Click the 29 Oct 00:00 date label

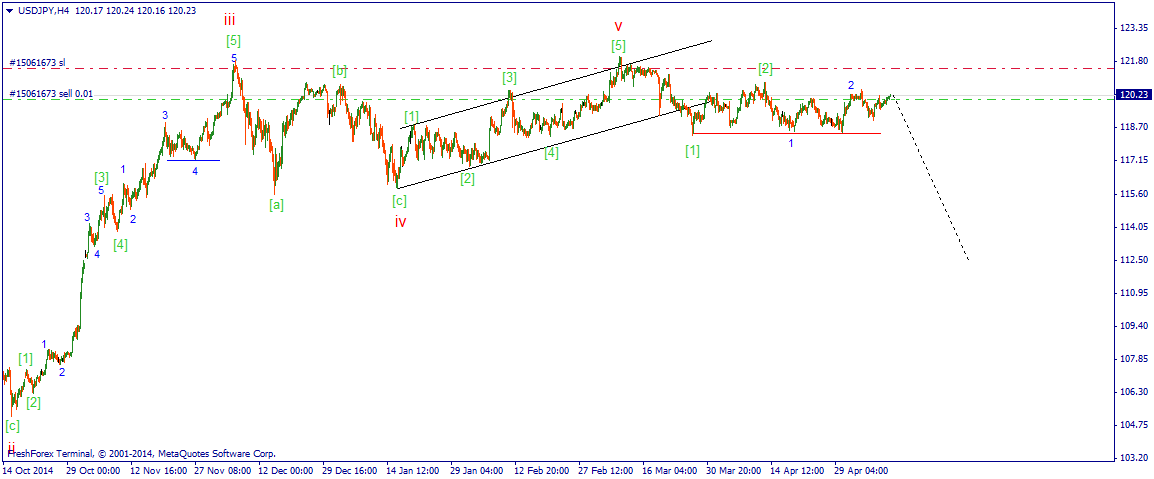pyautogui.click(x=93, y=469)
